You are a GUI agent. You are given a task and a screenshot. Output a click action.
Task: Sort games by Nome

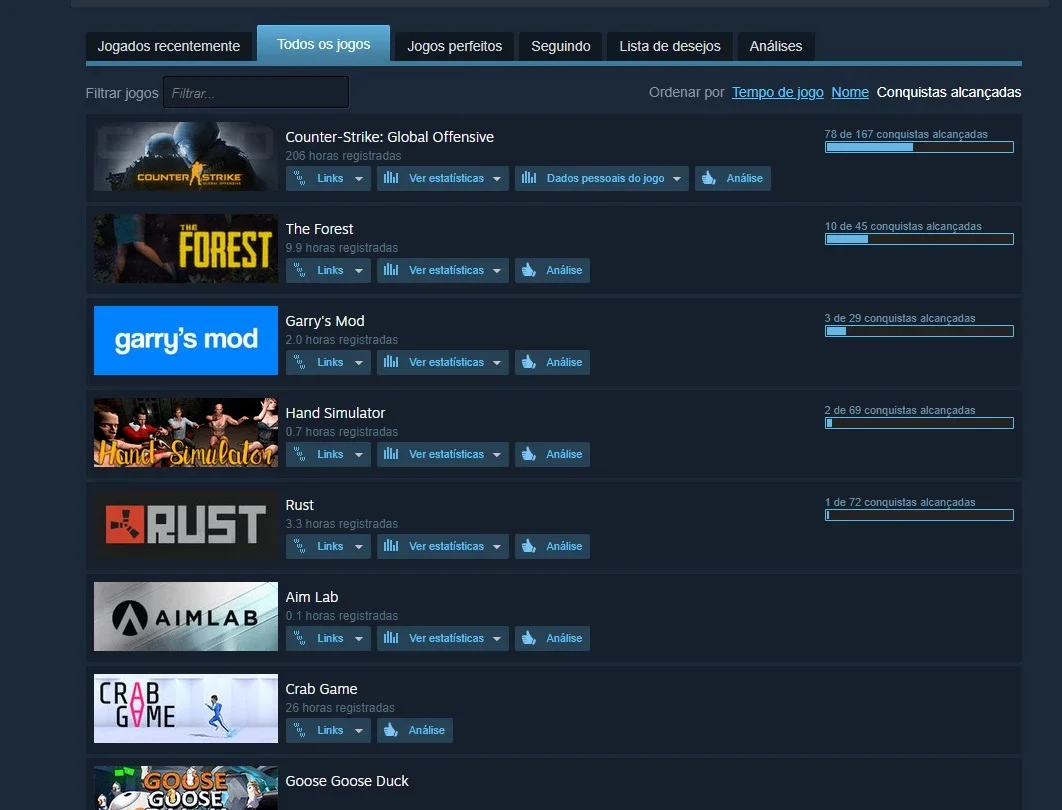[850, 92]
